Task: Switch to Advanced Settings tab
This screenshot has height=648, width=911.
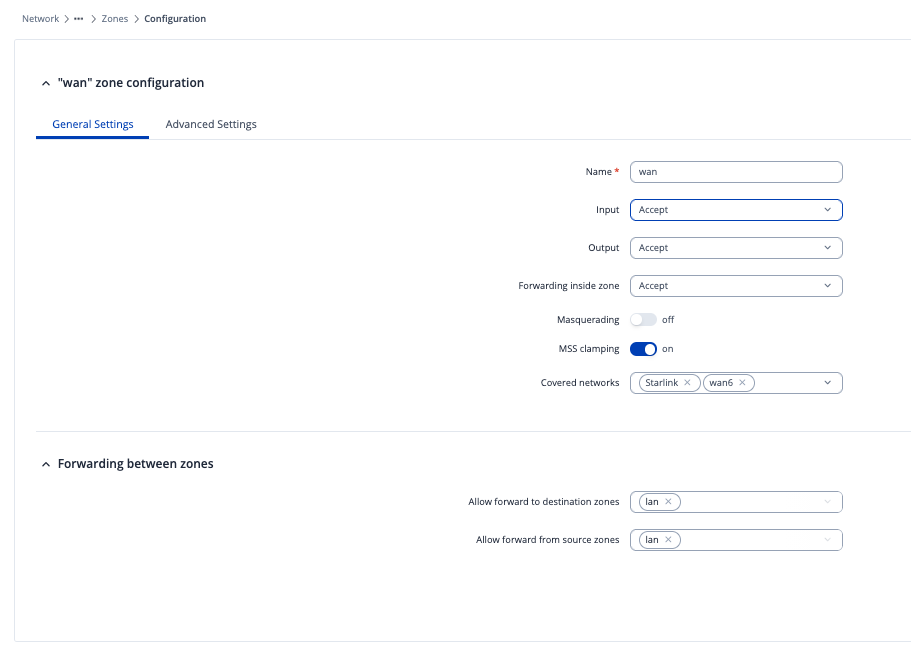Action: click(211, 125)
